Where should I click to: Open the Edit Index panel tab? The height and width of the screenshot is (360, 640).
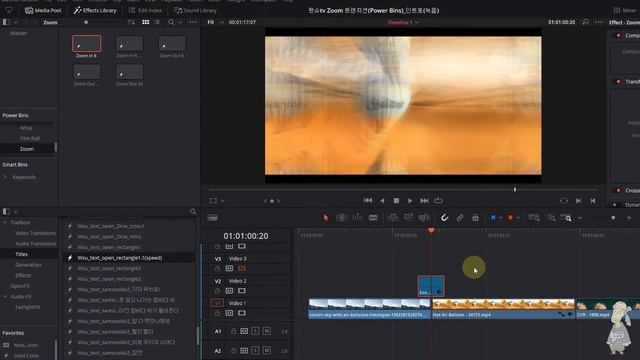144,10
